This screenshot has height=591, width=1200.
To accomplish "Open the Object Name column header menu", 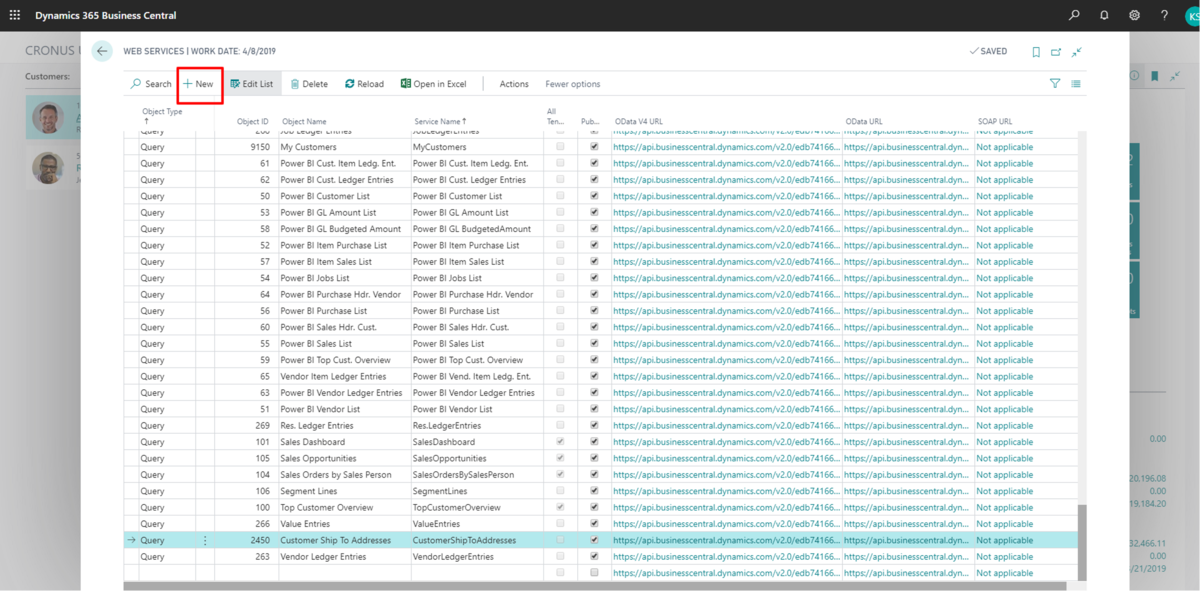I will [304, 121].
